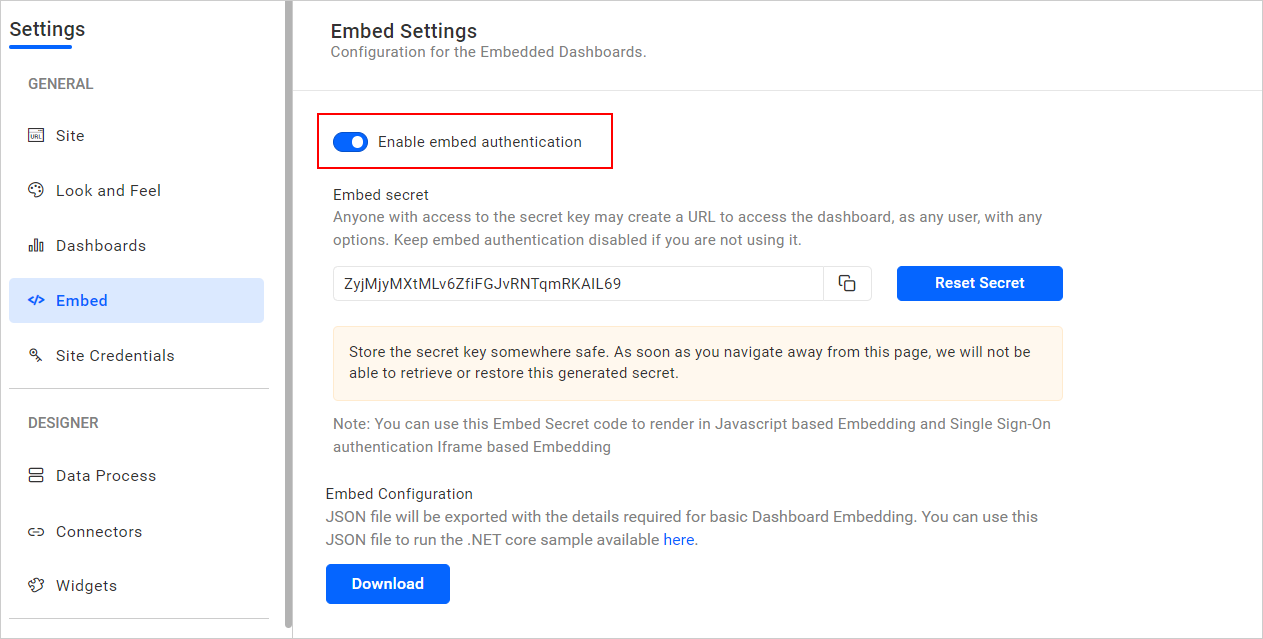The image size is (1263, 639).
Task: Select the Site icon in sidebar
Action: click(34, 135)
